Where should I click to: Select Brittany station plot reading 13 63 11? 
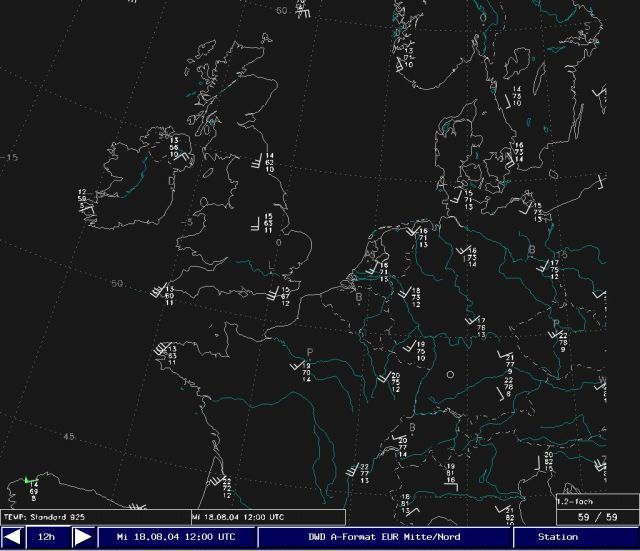171,354
